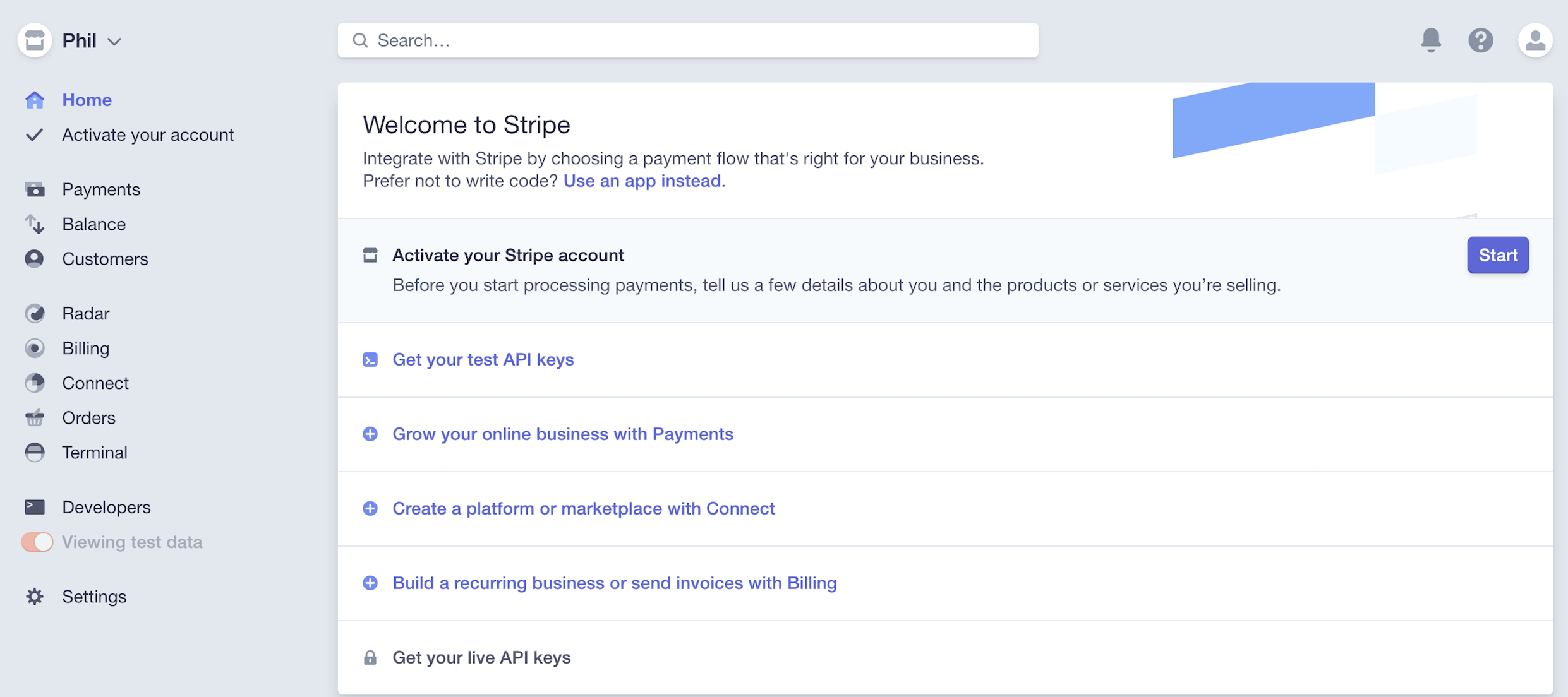Viewport: 1568px width, 697px height.
Task: Open Terminal section label
Action: (95, 452)
